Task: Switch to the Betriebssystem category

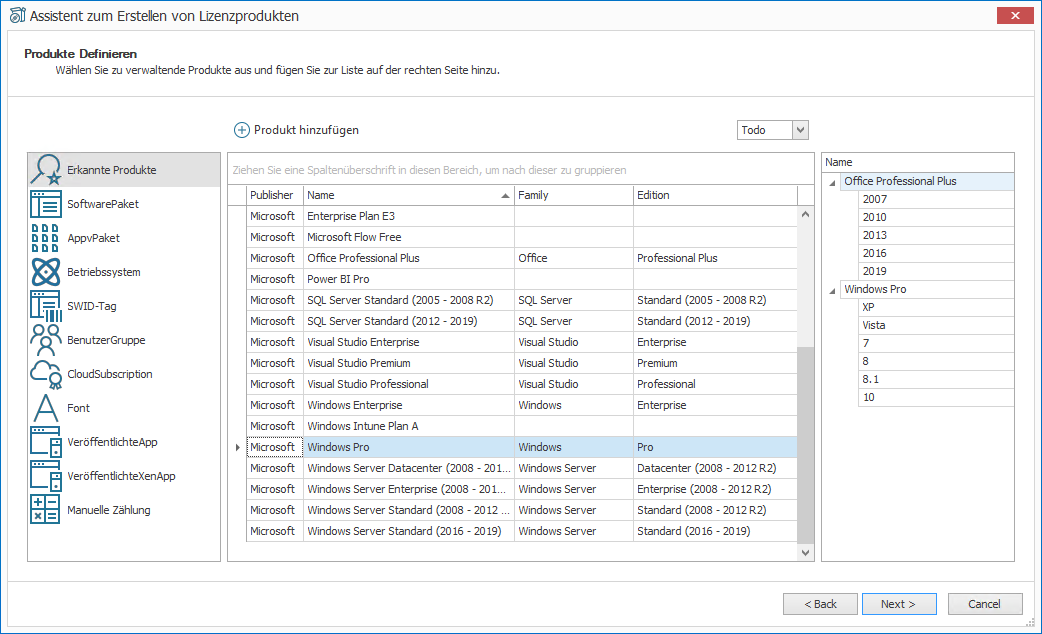Action: click(x=124, y=272)
